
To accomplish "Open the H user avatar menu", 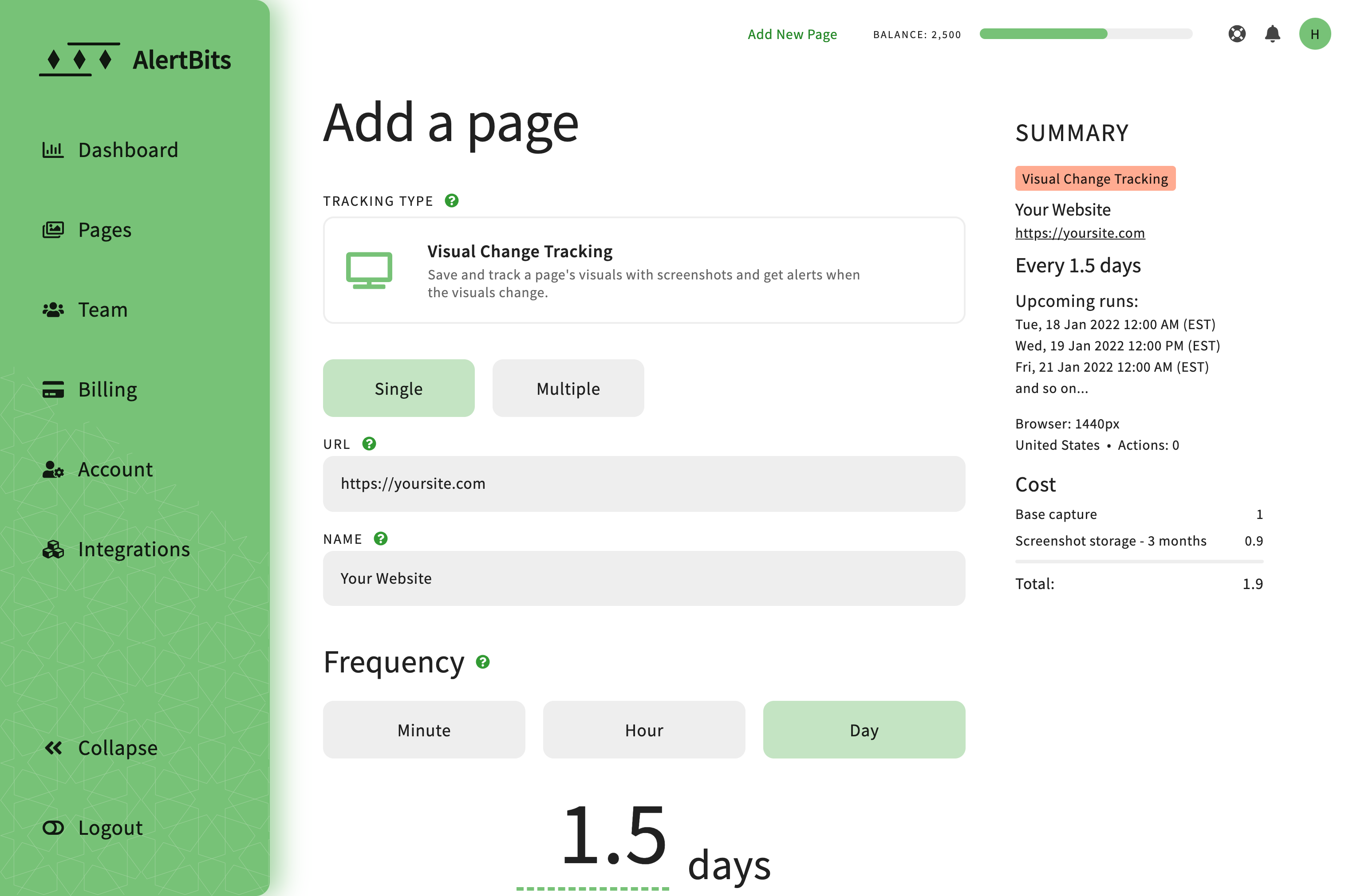I will tap(1314, 34).
